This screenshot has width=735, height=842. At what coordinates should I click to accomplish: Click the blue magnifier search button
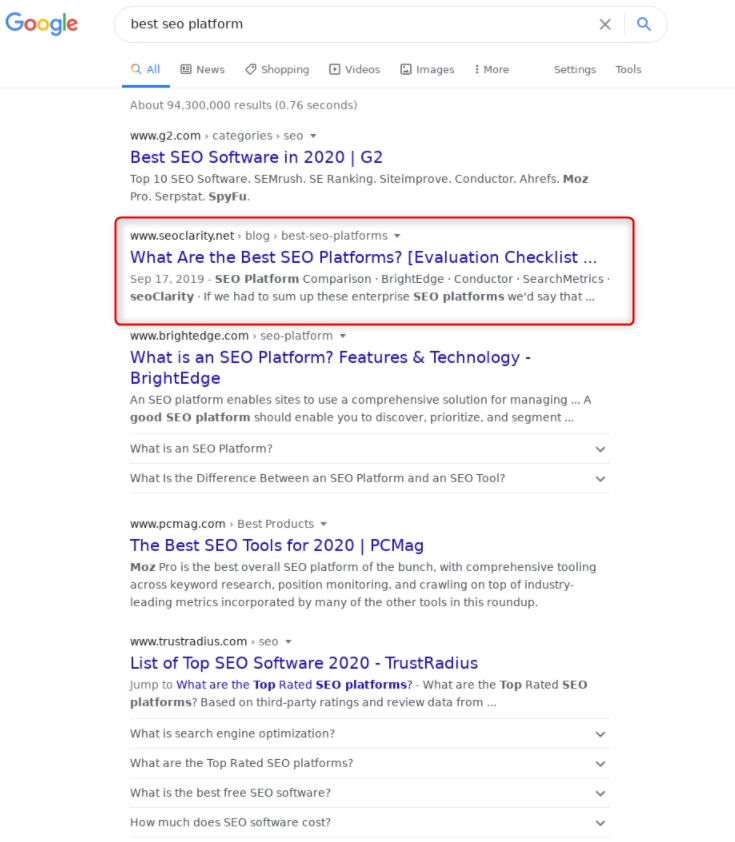[x=644, y=24]
